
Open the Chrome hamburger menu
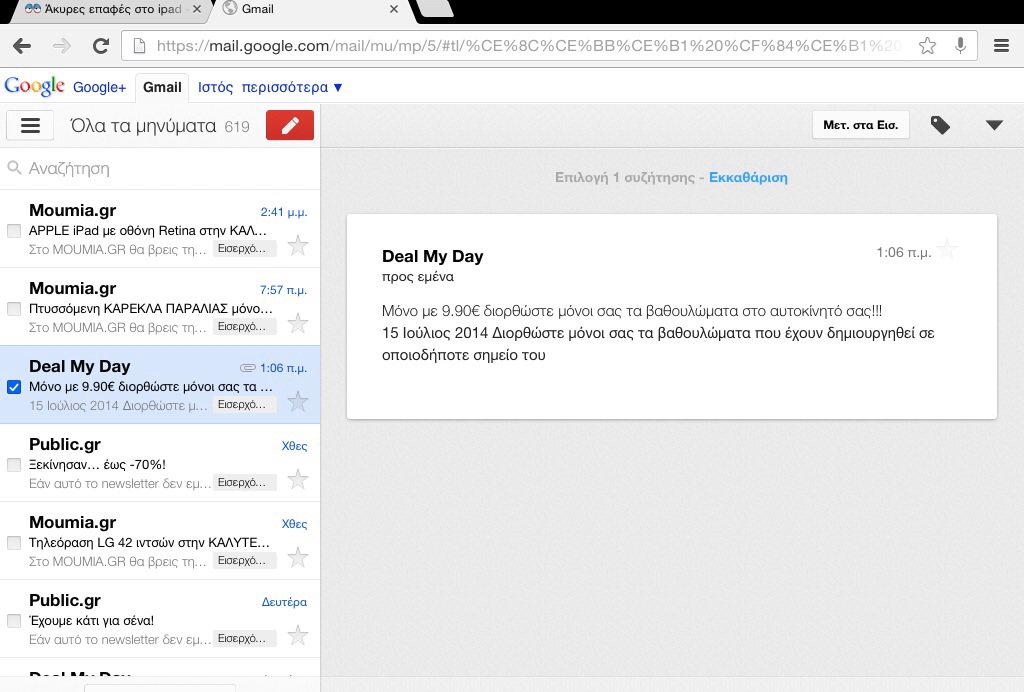(x=1001, y=46)
